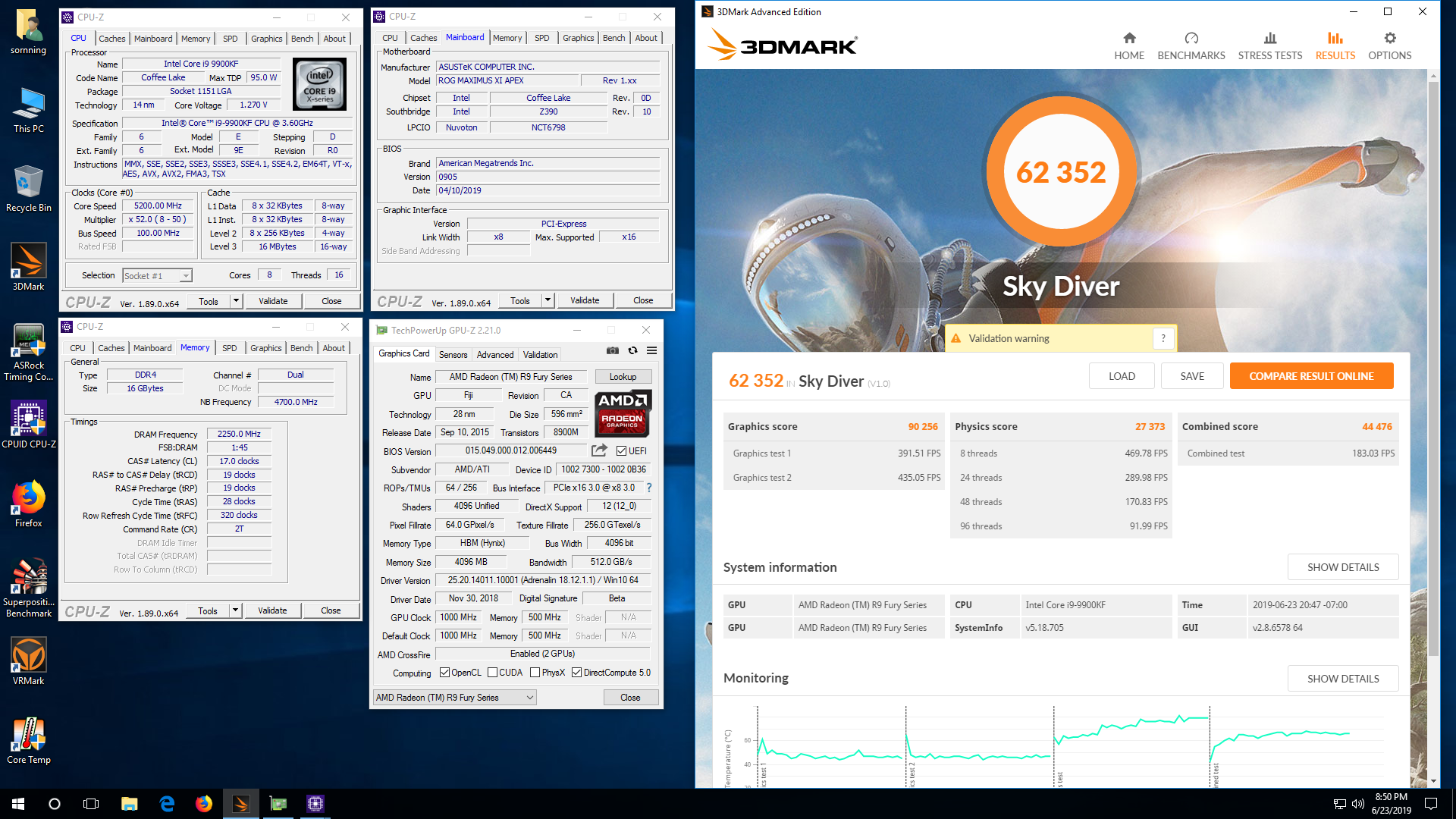Toggle the DirectCompute 5.0 checkbox
This screenshot has width=1456, height=819.
coord(577,673)
